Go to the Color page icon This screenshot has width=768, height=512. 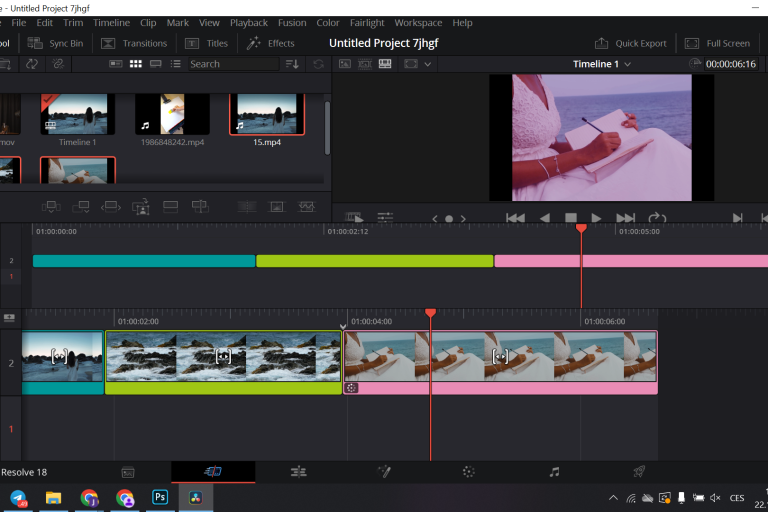468,471
